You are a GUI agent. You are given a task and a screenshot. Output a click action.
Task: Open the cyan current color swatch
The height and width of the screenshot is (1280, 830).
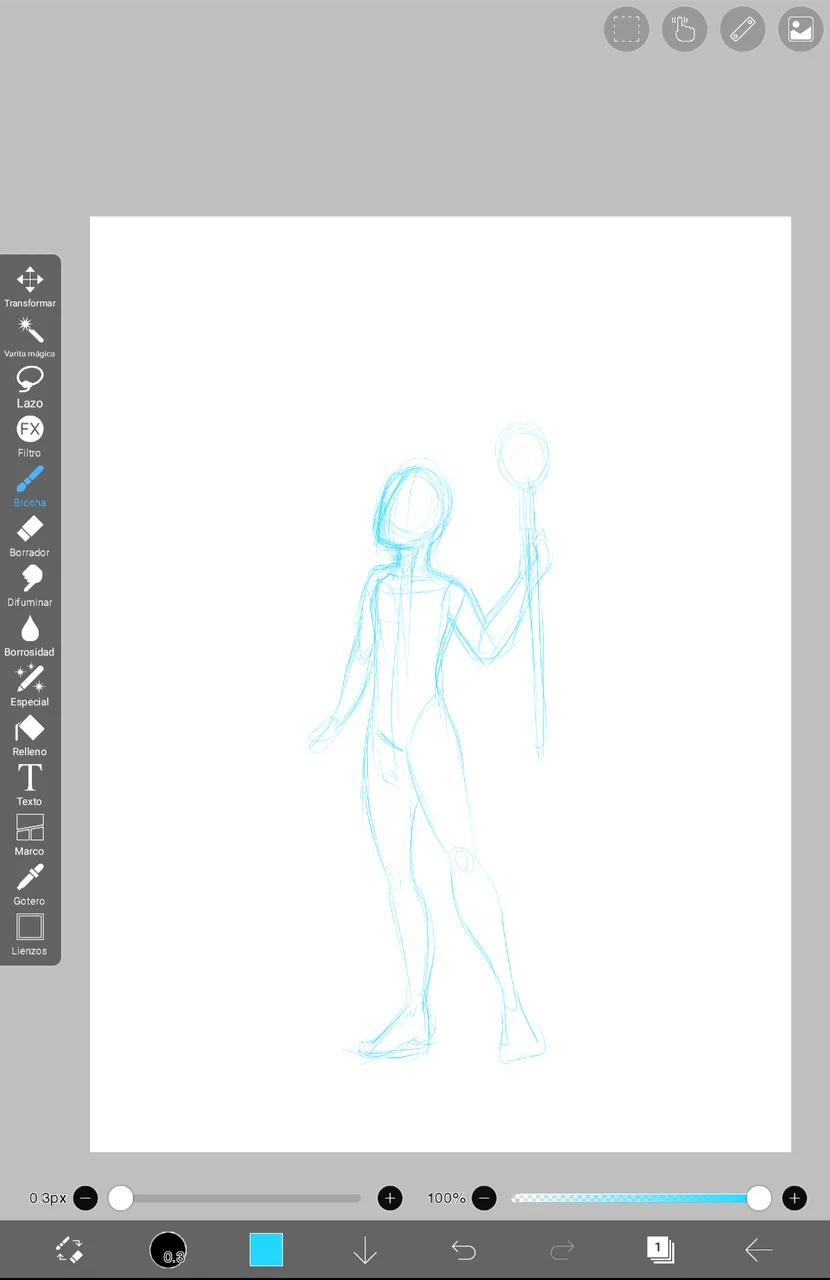click(266, 1249)
